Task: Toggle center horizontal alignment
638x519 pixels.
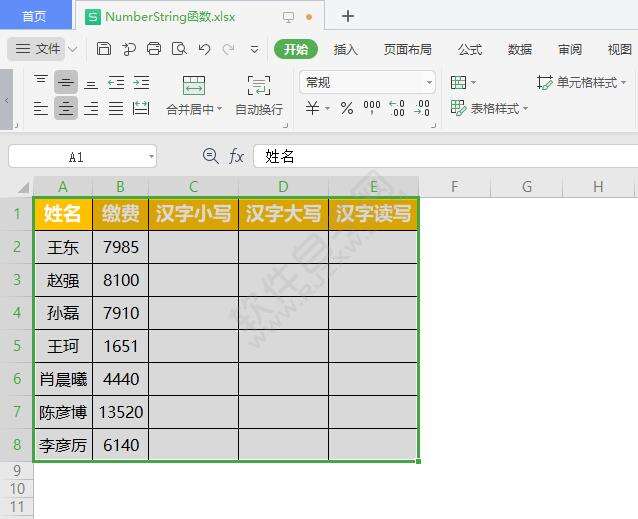Action: tap(66, 109)
